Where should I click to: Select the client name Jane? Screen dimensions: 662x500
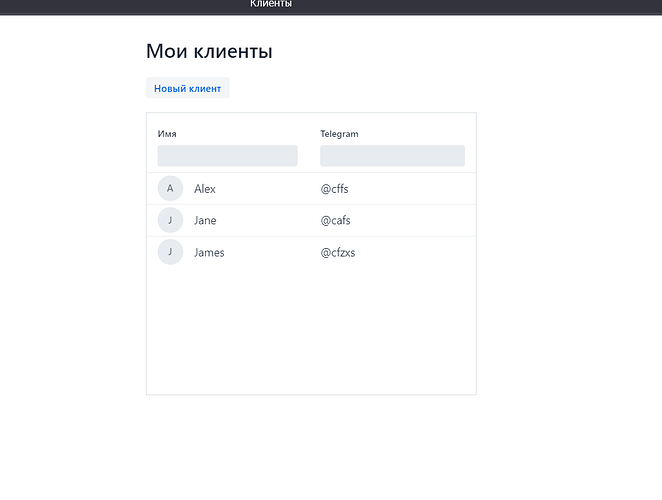pos(205,221)
